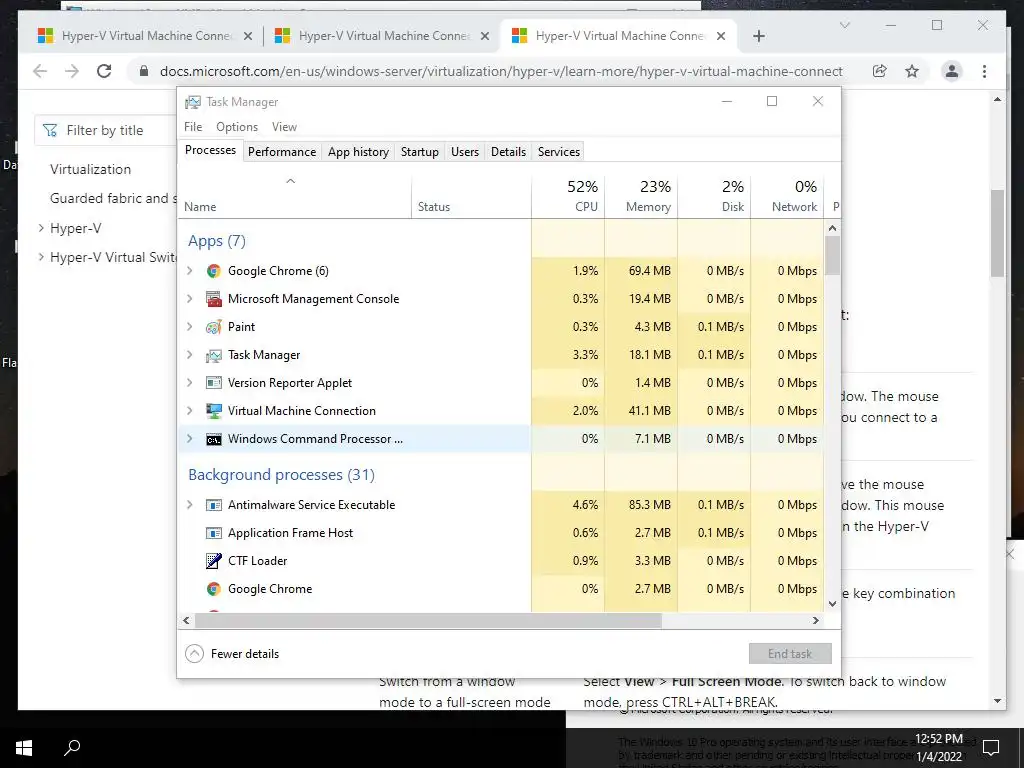Expand the Google Chrome (6) process group
The width and height of the screenshot is (1024, 768).
tap(189, 271)
